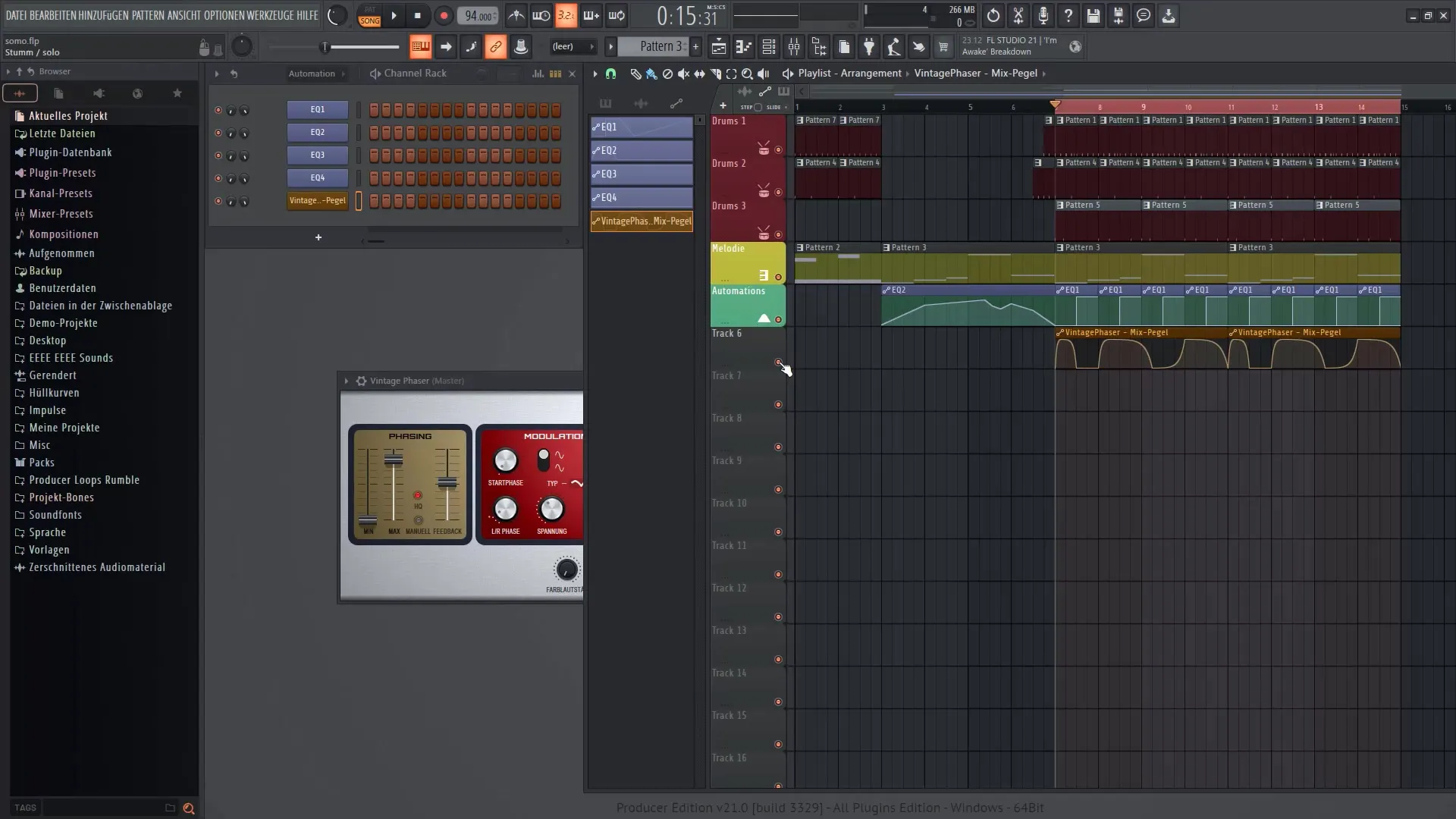
Task: Open the Piano roll view icon
Action: (x=744, y=47)
